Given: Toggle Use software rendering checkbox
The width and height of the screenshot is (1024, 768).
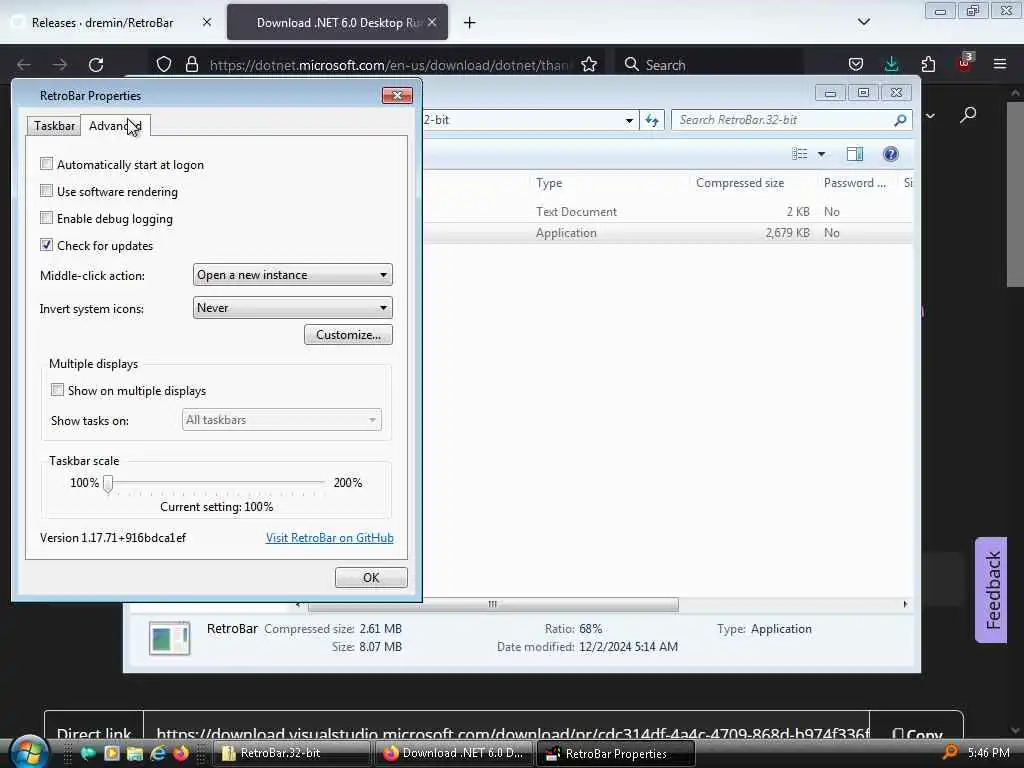Looking at the screenshot, I should pyautogui.click(x=46, y=191).
